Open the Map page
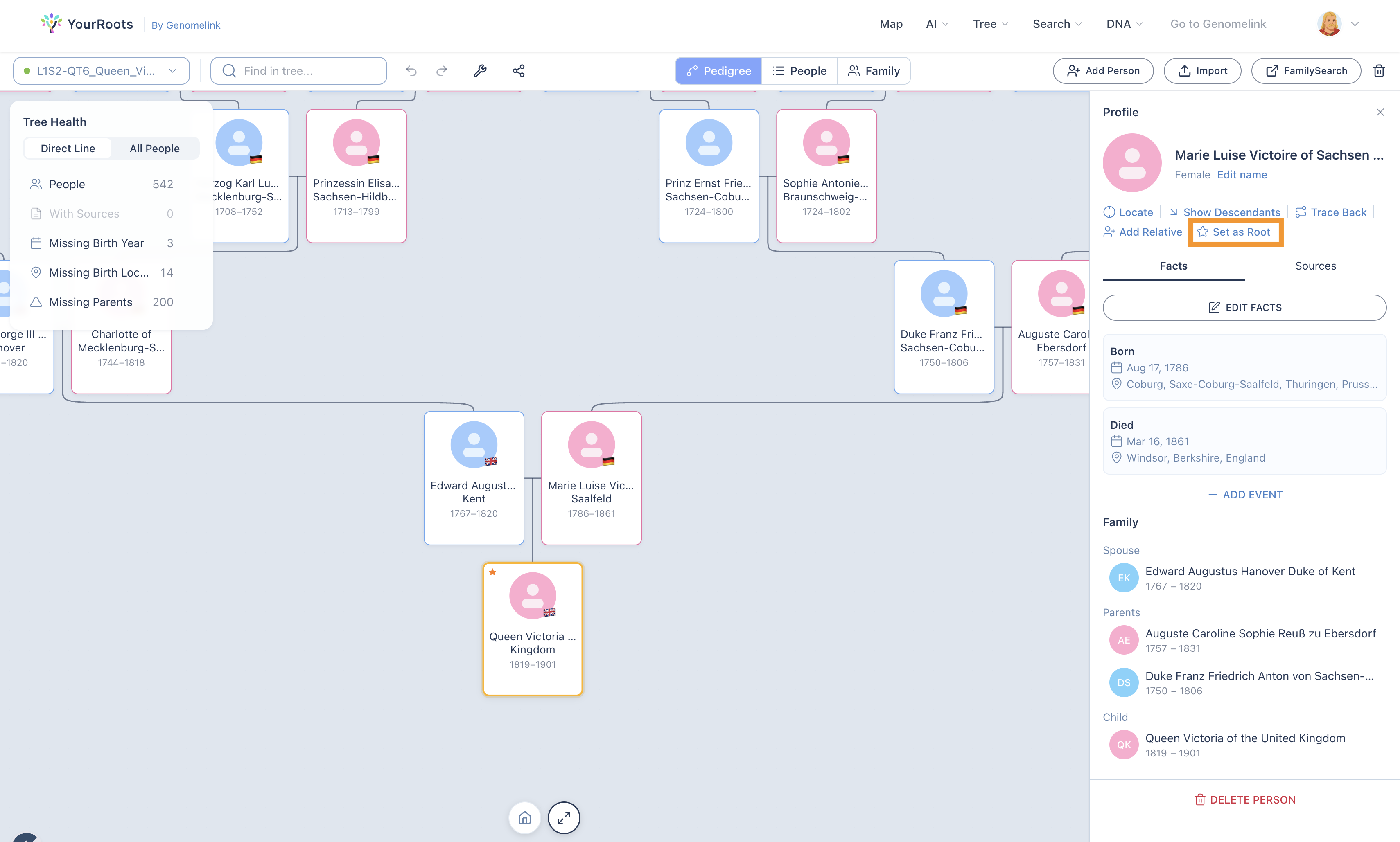 pos(891,24)
